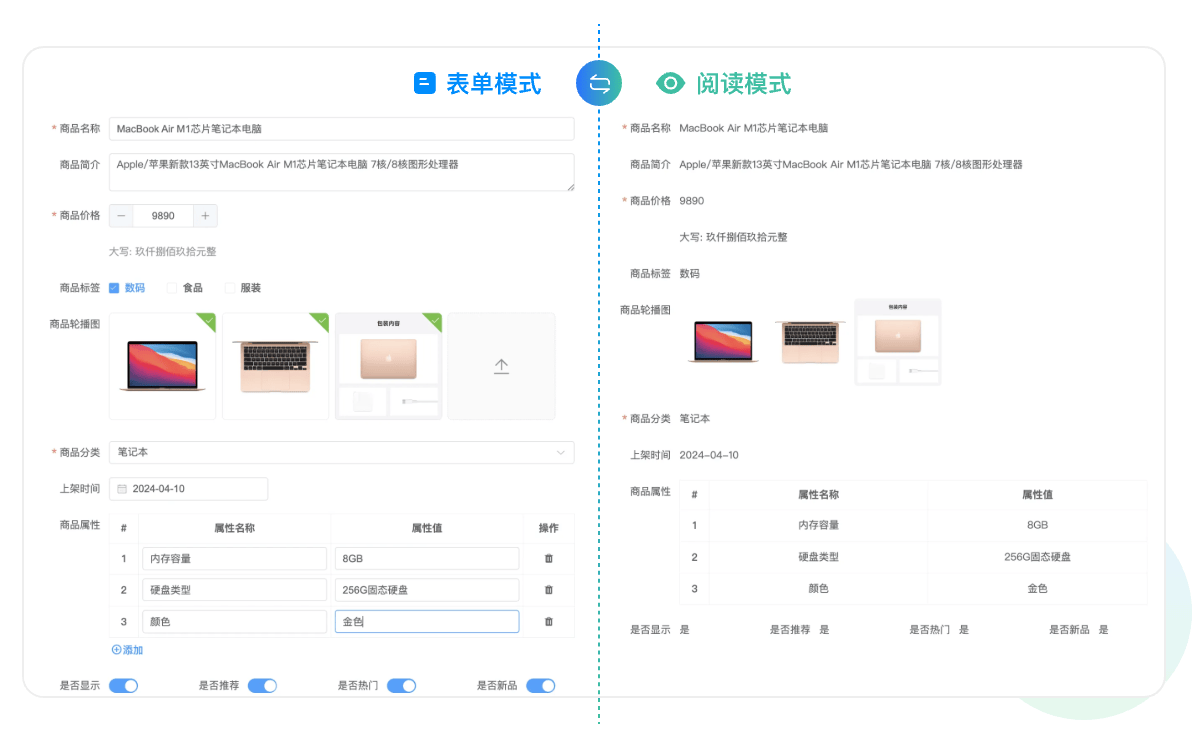Click the MacBook laptop carousel thumbnail
The height and width of the screenshot is (740, 1196).
pyautogui.click(x=162, y=365)
